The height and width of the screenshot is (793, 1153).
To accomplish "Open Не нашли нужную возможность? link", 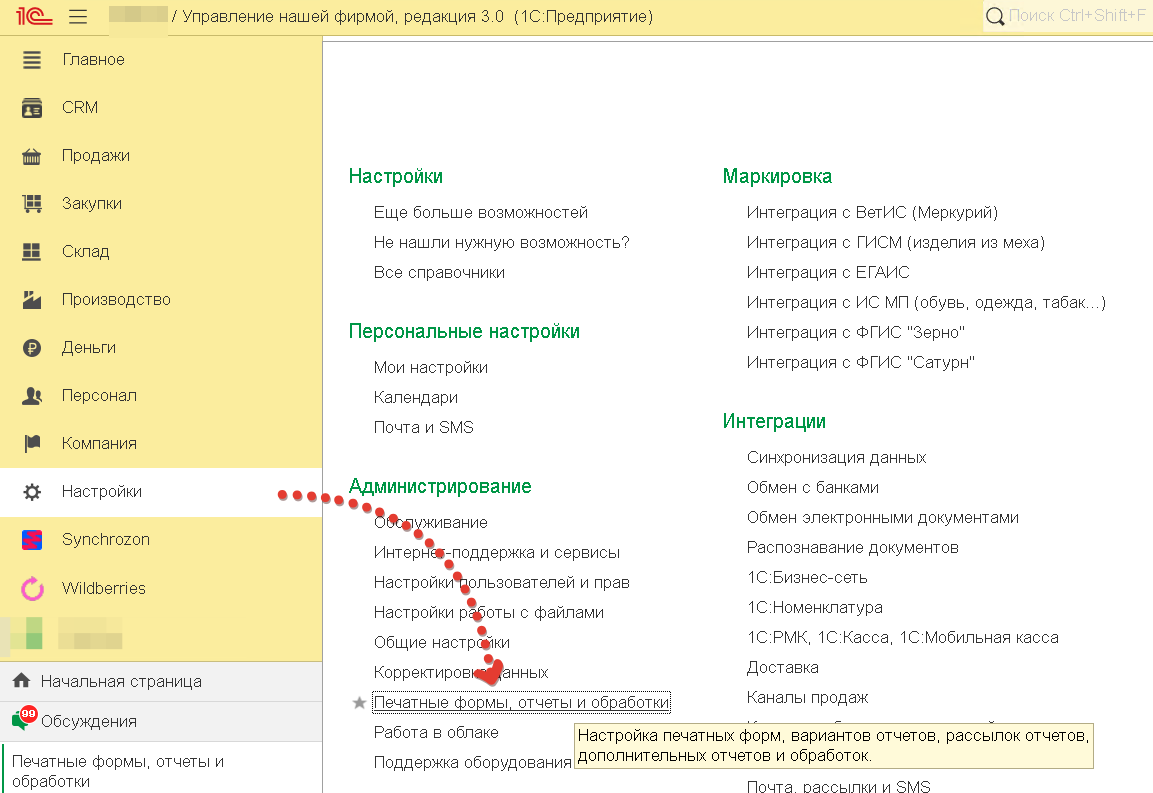I will pos(501,243).
